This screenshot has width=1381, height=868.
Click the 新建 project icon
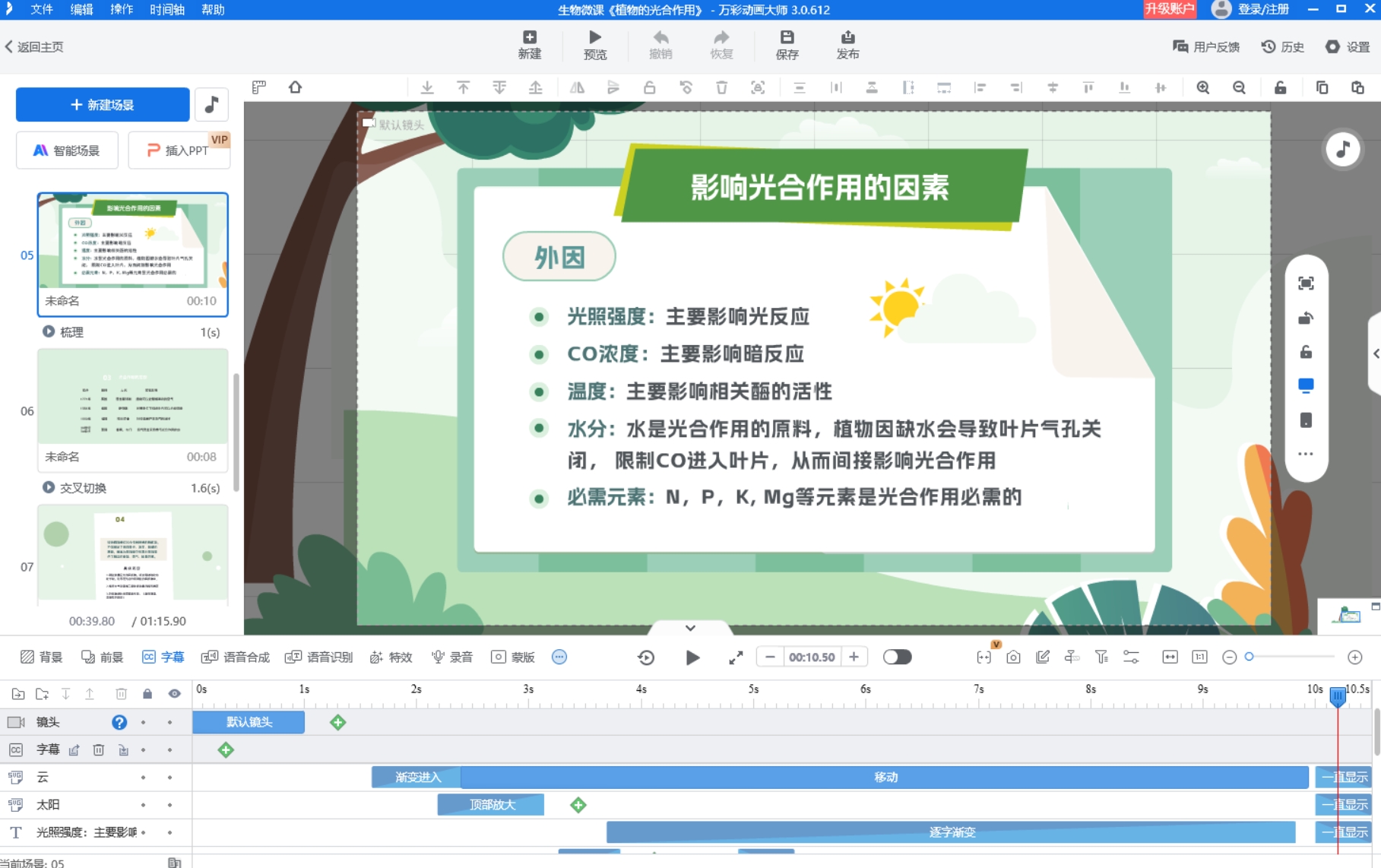(x=530, y=45)
